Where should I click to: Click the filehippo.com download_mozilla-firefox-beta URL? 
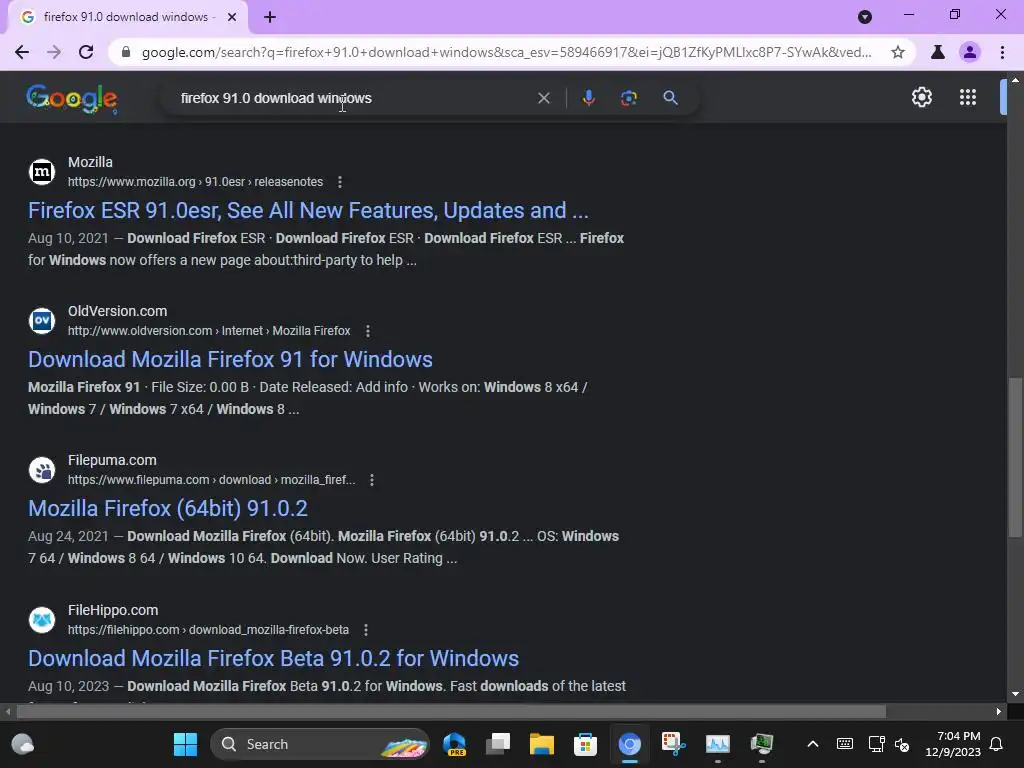click(x=208, y=630)
